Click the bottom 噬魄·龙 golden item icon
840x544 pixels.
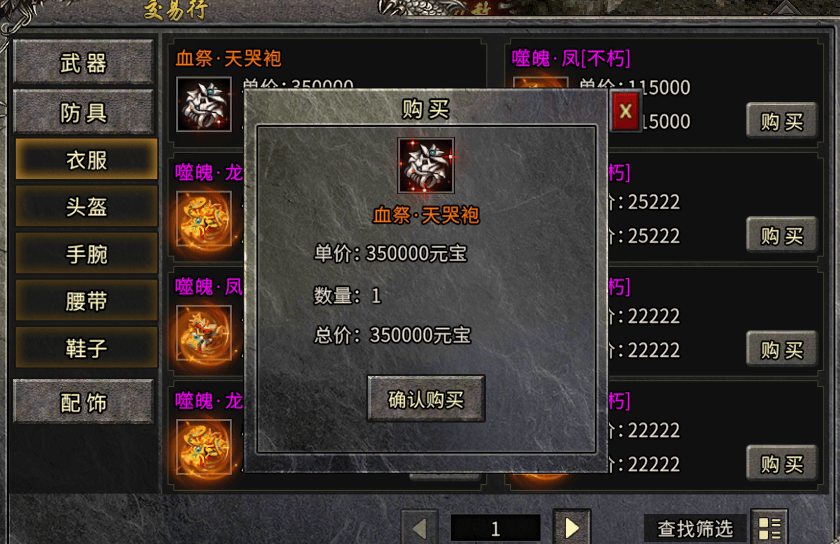point(204,447)
